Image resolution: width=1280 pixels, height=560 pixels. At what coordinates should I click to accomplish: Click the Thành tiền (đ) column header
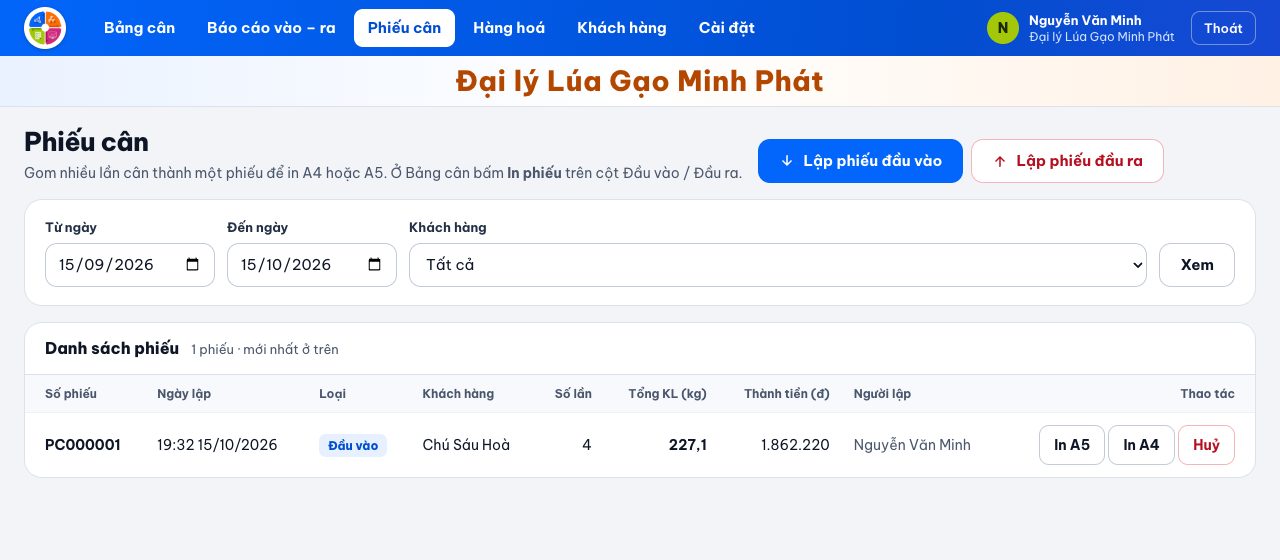[x=787, y=394]
